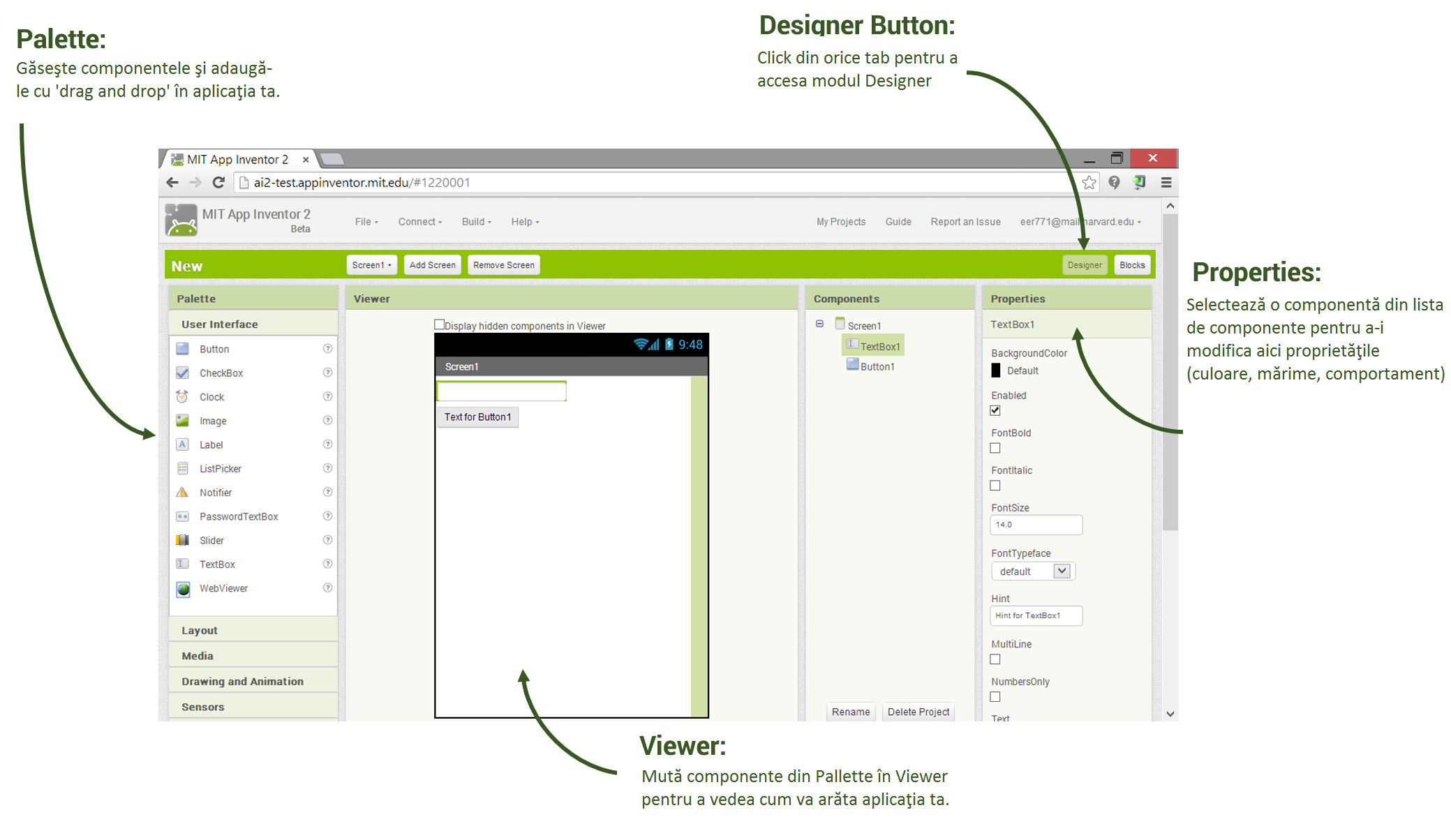Uncheck the Enabled property checkbox

point(995,410)
